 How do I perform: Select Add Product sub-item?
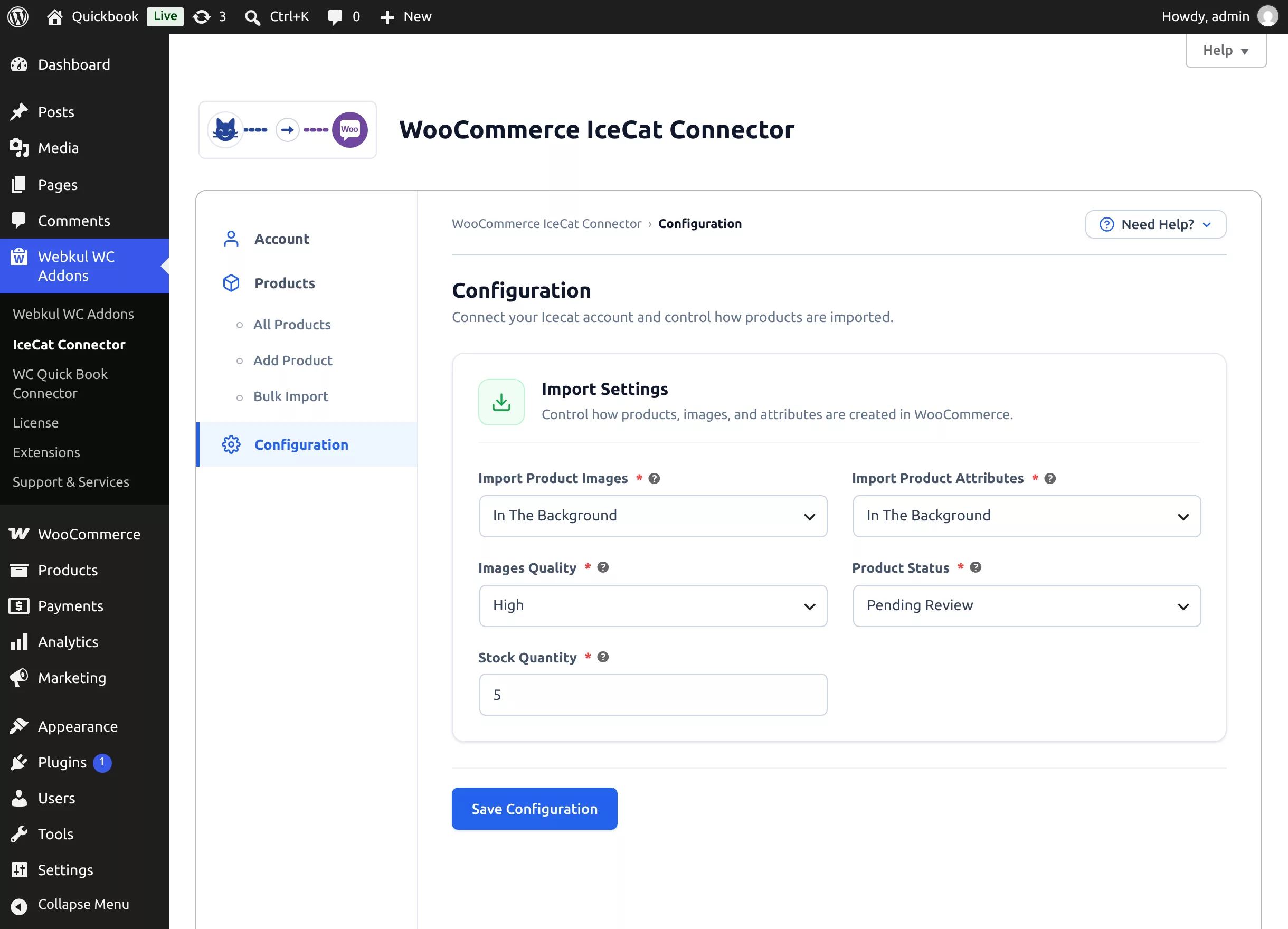[x=292, y=360]
